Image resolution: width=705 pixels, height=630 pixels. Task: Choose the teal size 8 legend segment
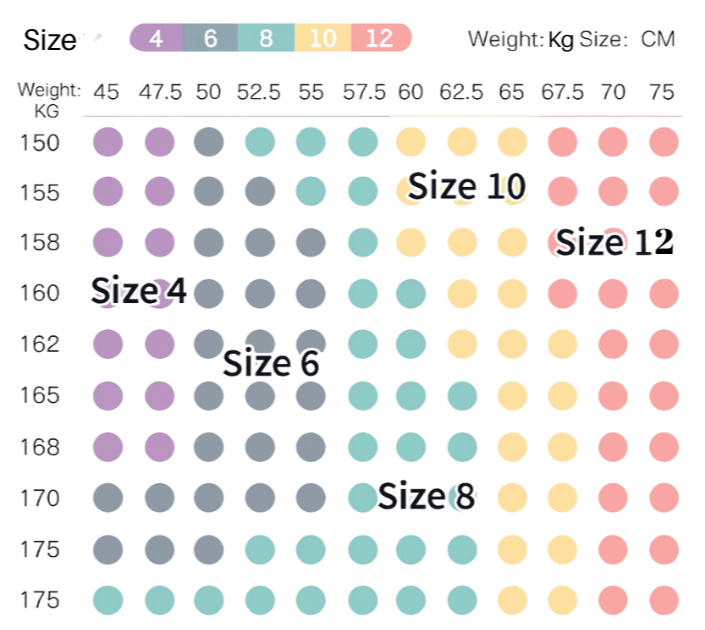(x=266, y=39)
